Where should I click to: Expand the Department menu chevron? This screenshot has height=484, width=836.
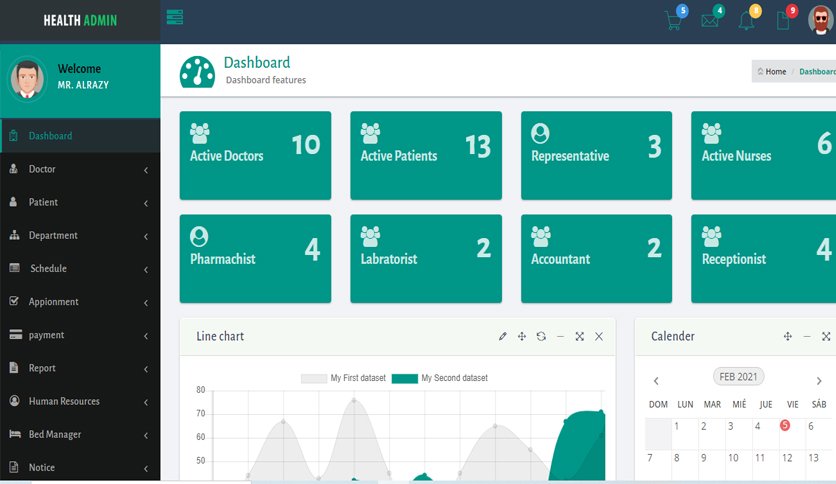pos(146,236)
